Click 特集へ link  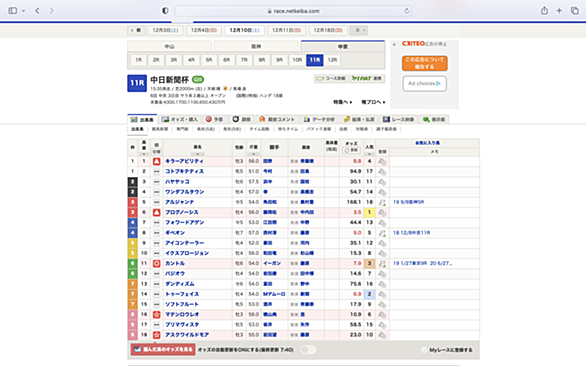(343, 102)
